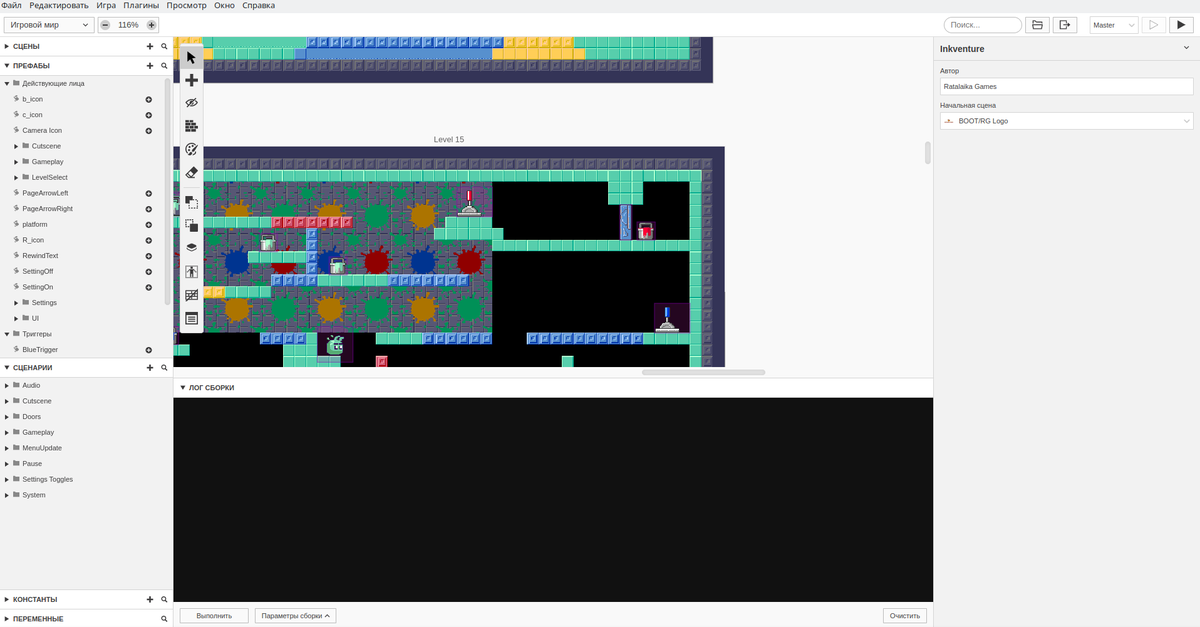Click the horizontal scrollbar under the world view
The image size is (1200, 627).
pyautogui.click(x=703, y=372)
